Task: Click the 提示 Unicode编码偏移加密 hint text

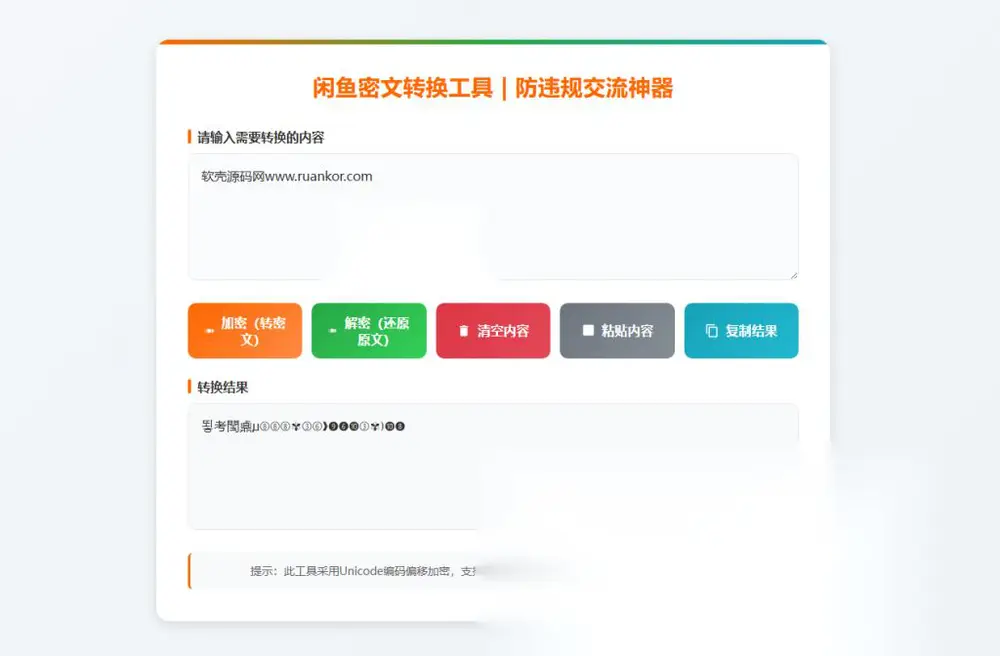Action: pos(364,571)
